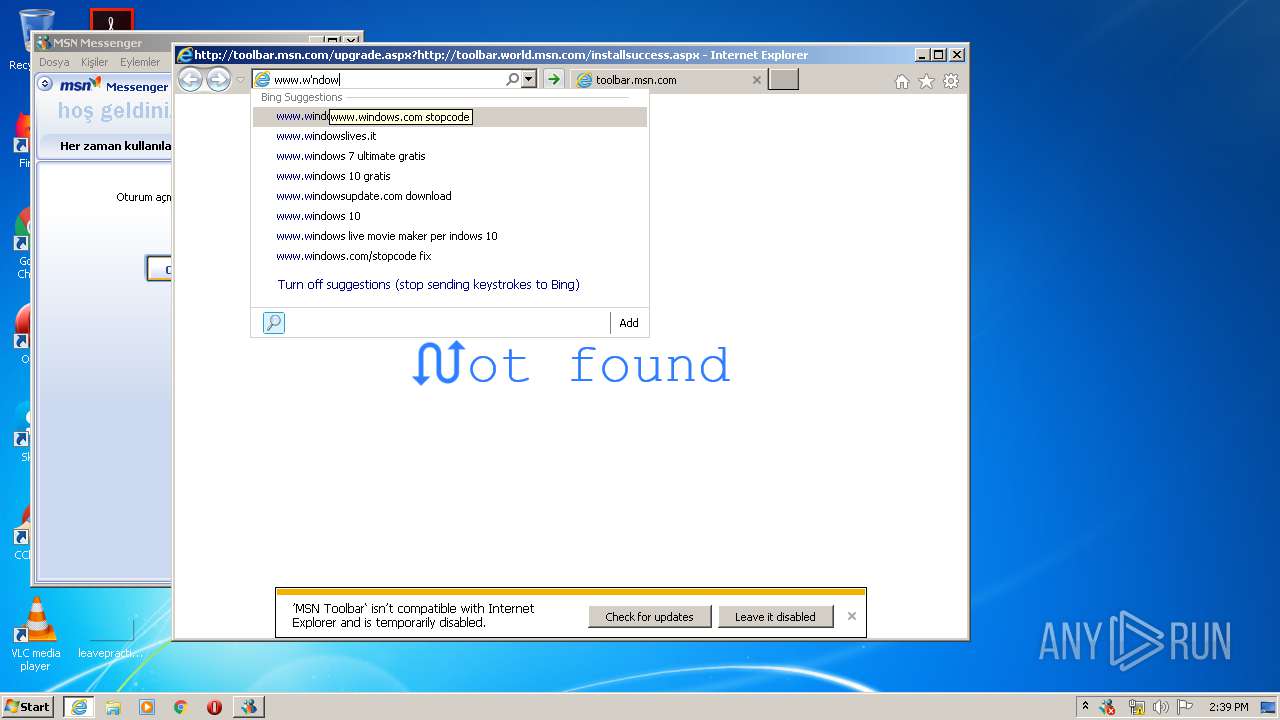Click the network tray icon
1280x720 pixels.
(1137, 707)
